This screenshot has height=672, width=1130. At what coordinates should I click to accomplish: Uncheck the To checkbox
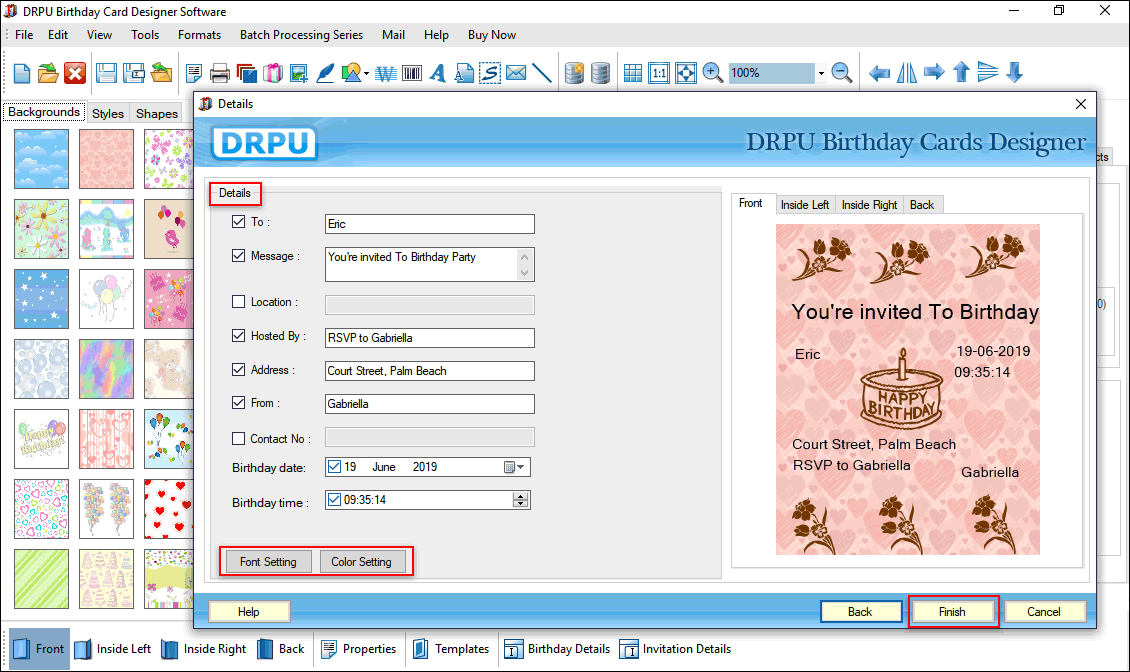tap(239, 221)
